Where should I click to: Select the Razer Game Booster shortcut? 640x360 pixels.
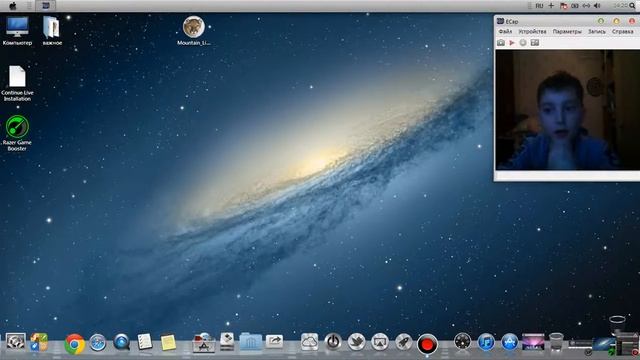tap(17, 133)
